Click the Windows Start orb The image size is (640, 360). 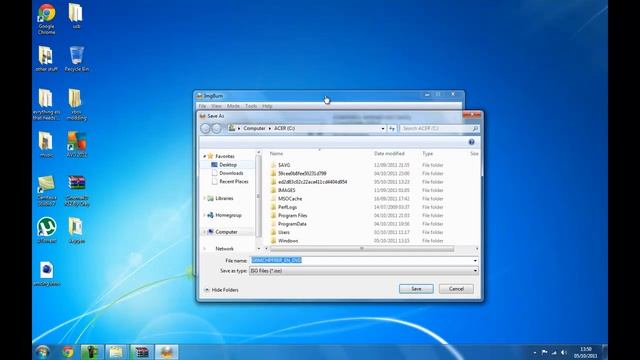[42, 352]
